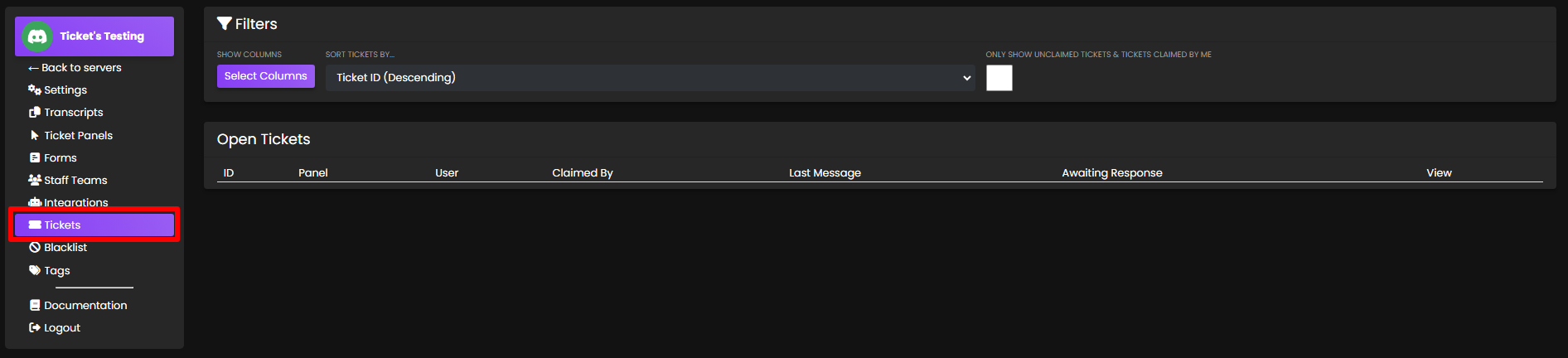
Task: Go back to servers
Action: (75, 67)
